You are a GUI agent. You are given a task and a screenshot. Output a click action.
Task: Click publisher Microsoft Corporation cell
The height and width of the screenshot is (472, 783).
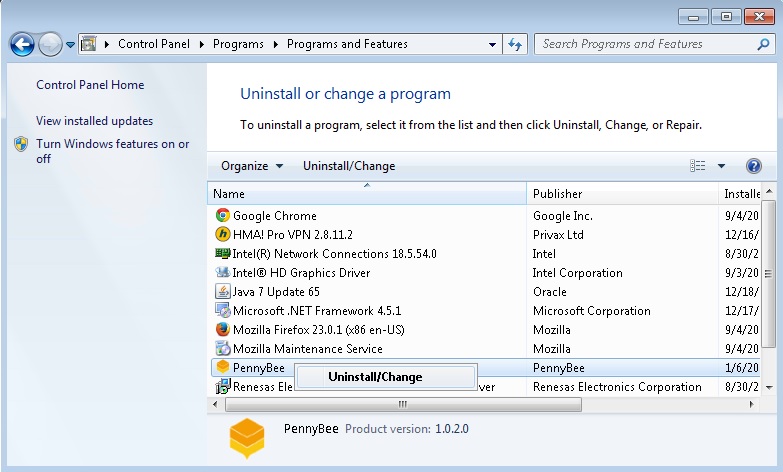[592, 311]
